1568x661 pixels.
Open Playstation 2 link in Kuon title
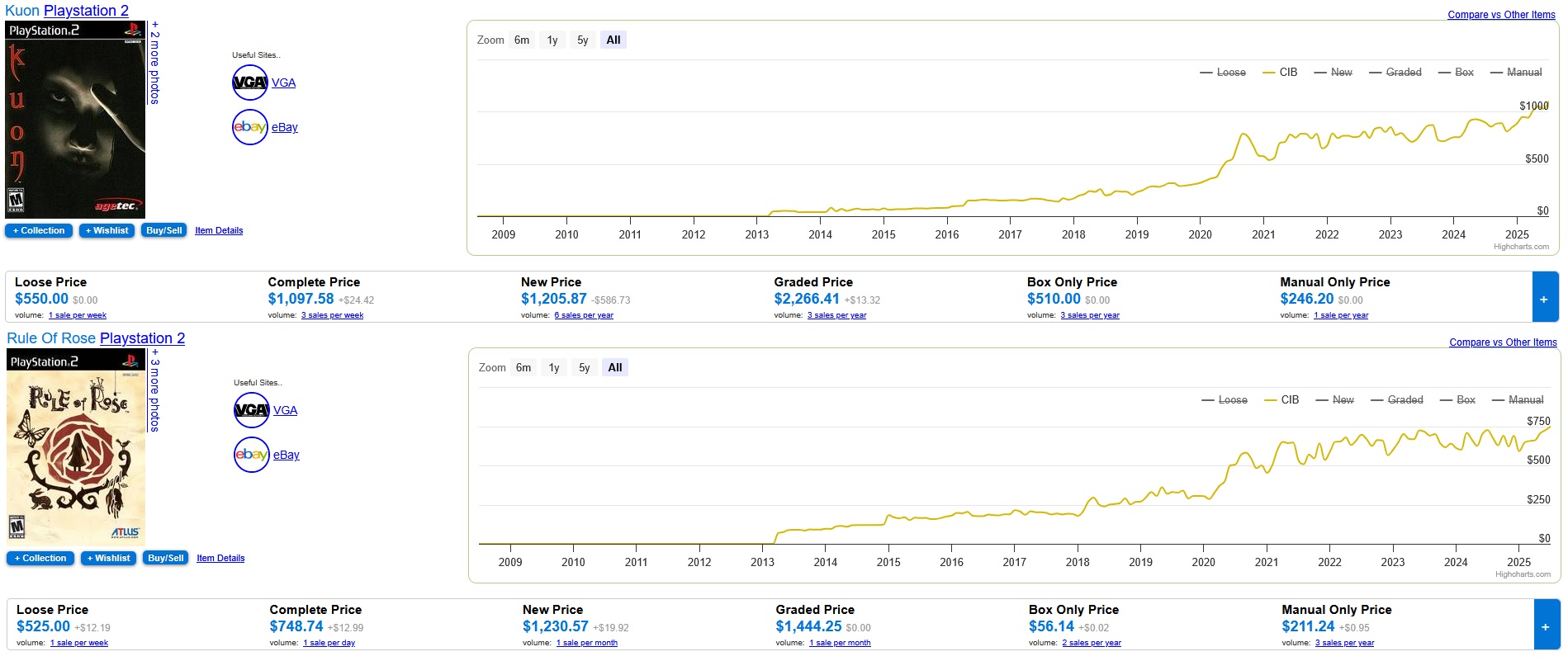click(86, 11)
